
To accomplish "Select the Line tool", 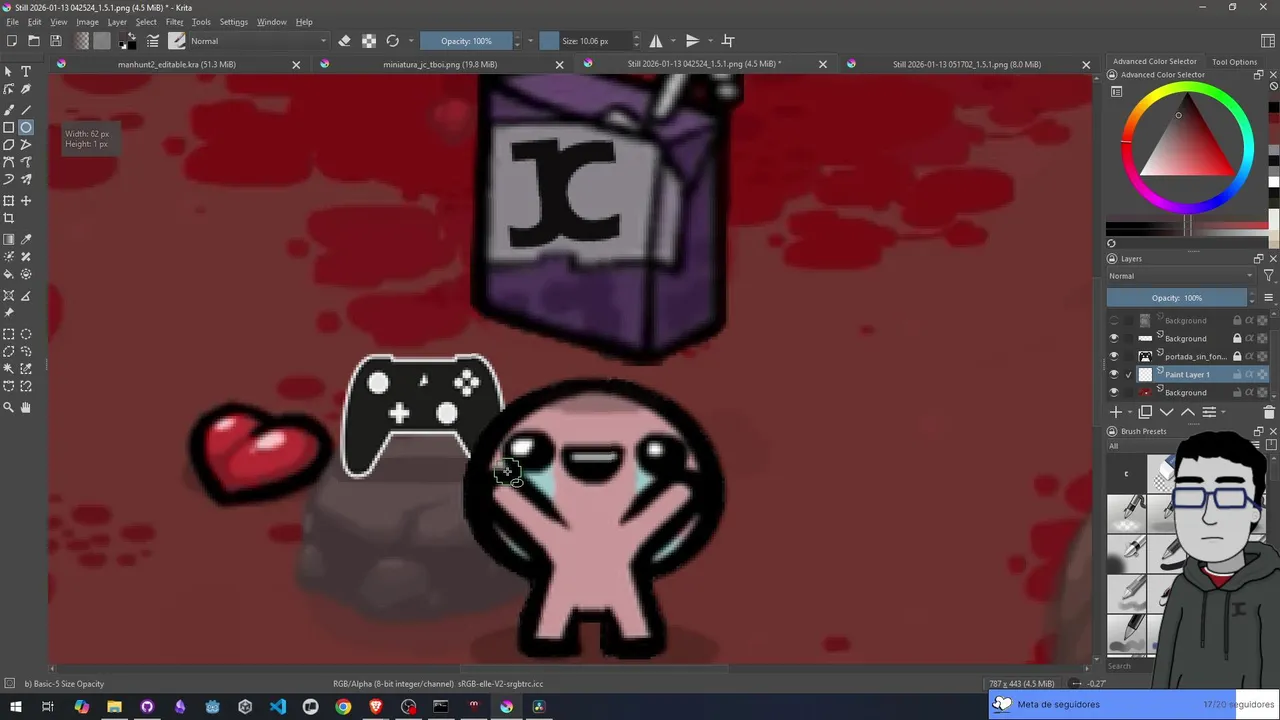I will pyautogui.click(x=26, y=110).
